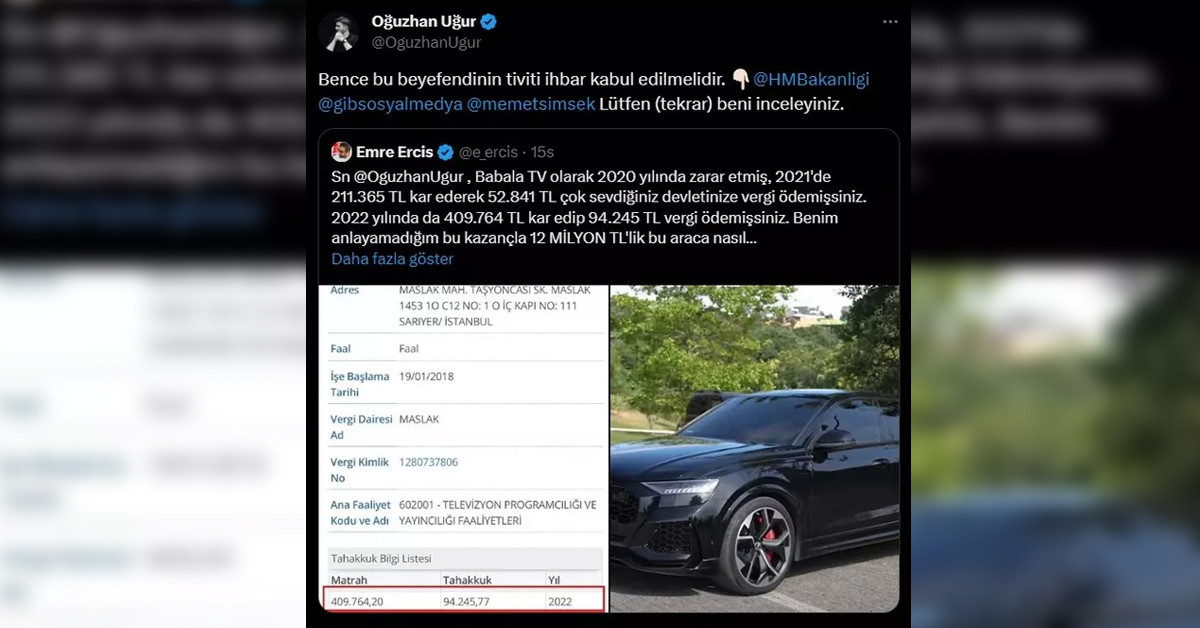Click the verified badge next to Emre Ercis
Viewport: 1200px width, 628px height.
[x=445, y=152]
